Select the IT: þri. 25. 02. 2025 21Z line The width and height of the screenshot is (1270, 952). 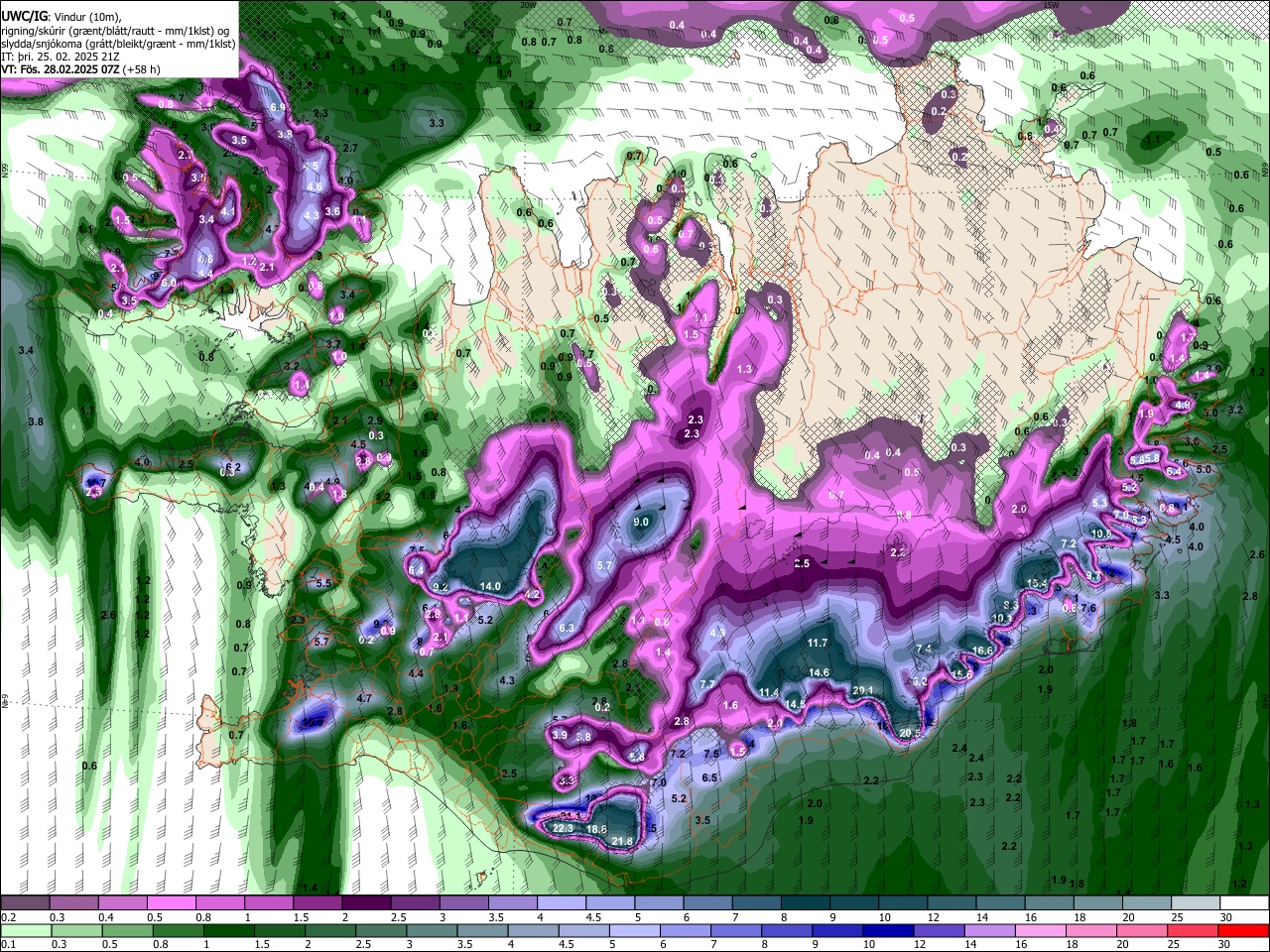pyautogui.click(x=61, y=57)
